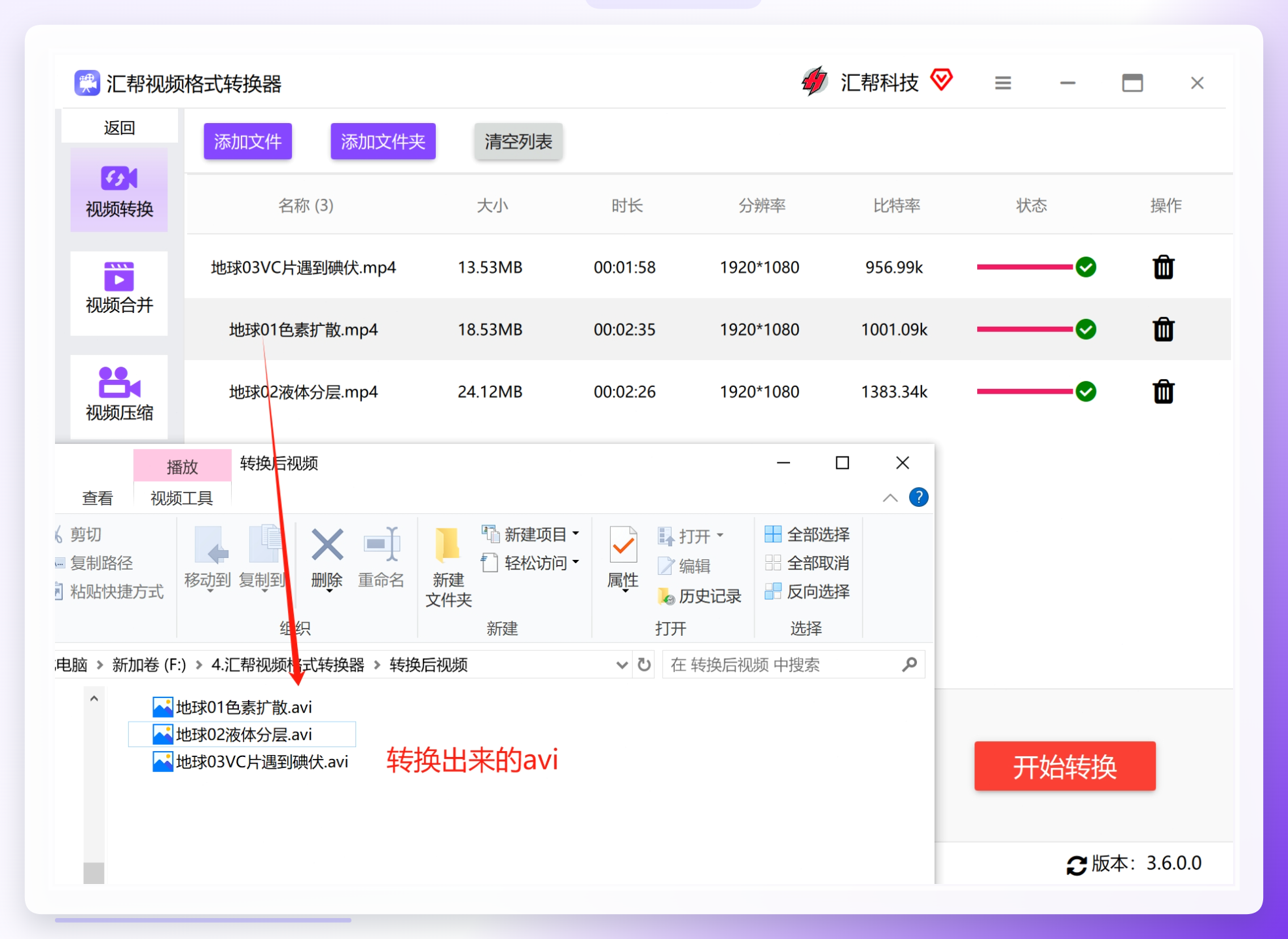Open the Explorer help icon
1288x939 pixels.
(x=919, y=498)
